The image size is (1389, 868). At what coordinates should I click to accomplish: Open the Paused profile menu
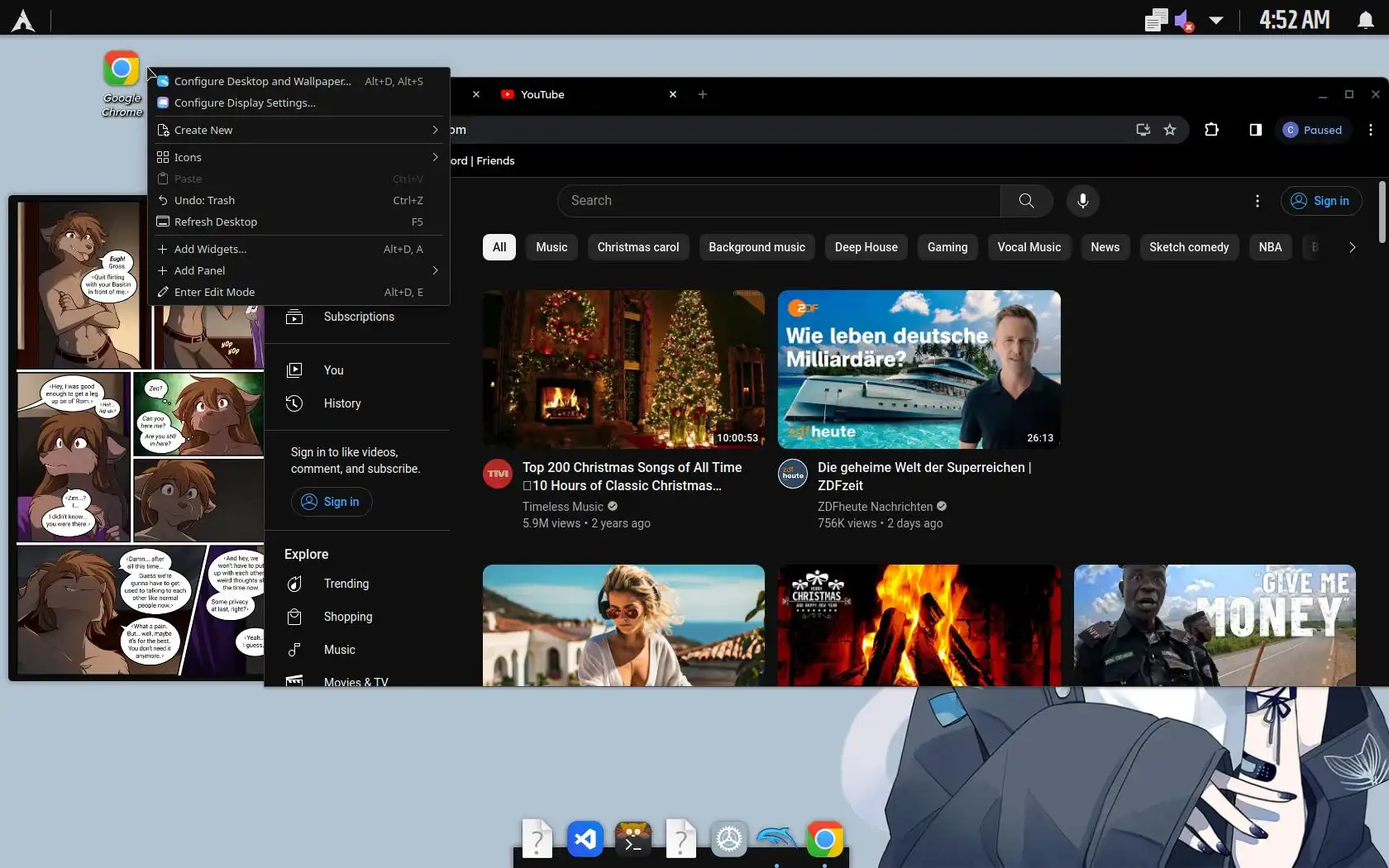pos(1313,130)
